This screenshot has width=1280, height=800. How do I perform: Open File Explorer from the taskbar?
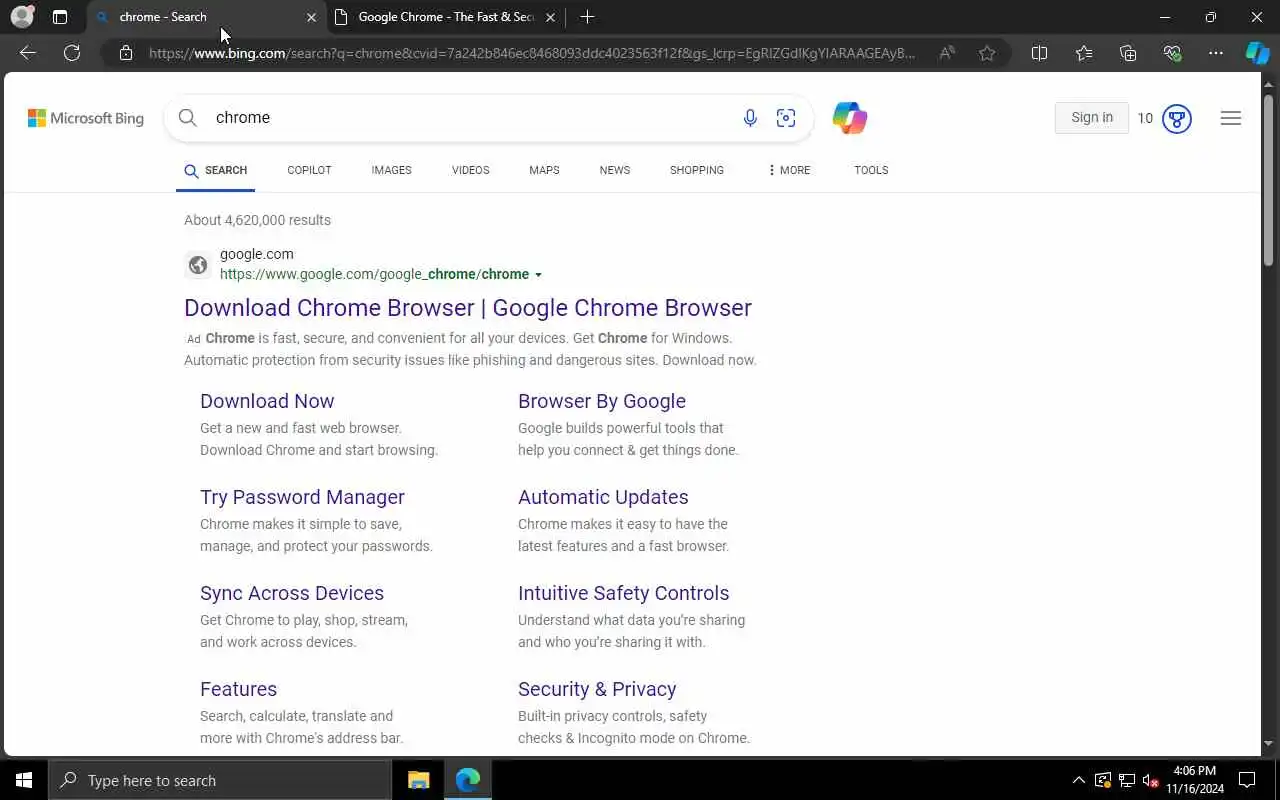(418, 780)
